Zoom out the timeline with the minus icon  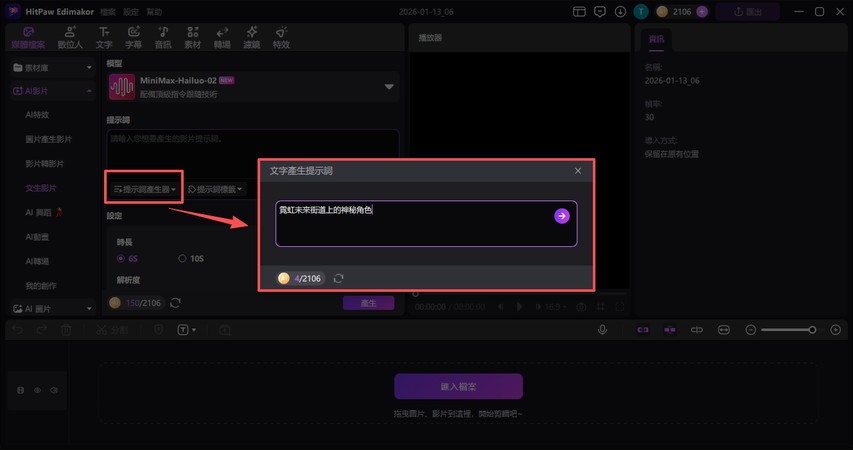(751, 330)
